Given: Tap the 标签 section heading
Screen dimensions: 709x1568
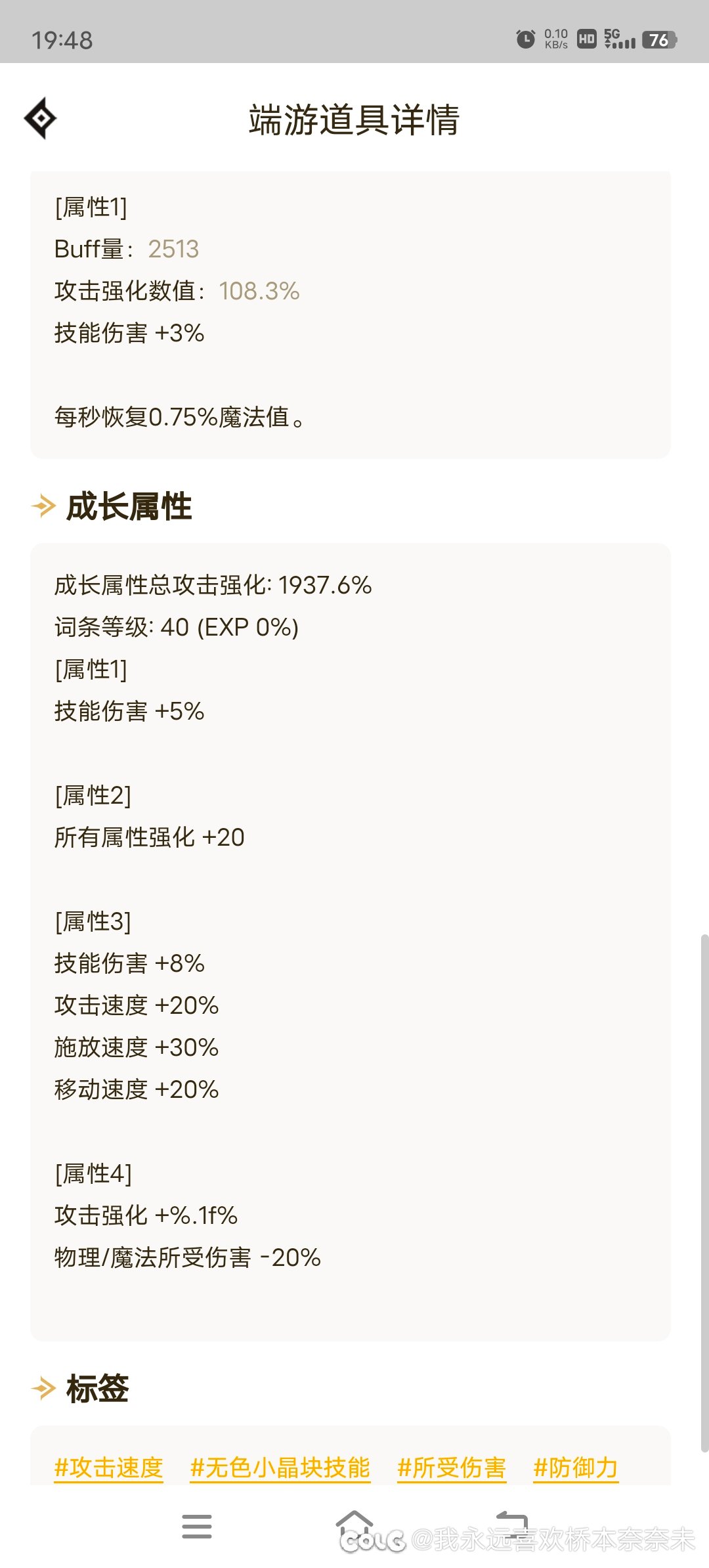Looking at the screenshot, I should [x=98, y=1389].
